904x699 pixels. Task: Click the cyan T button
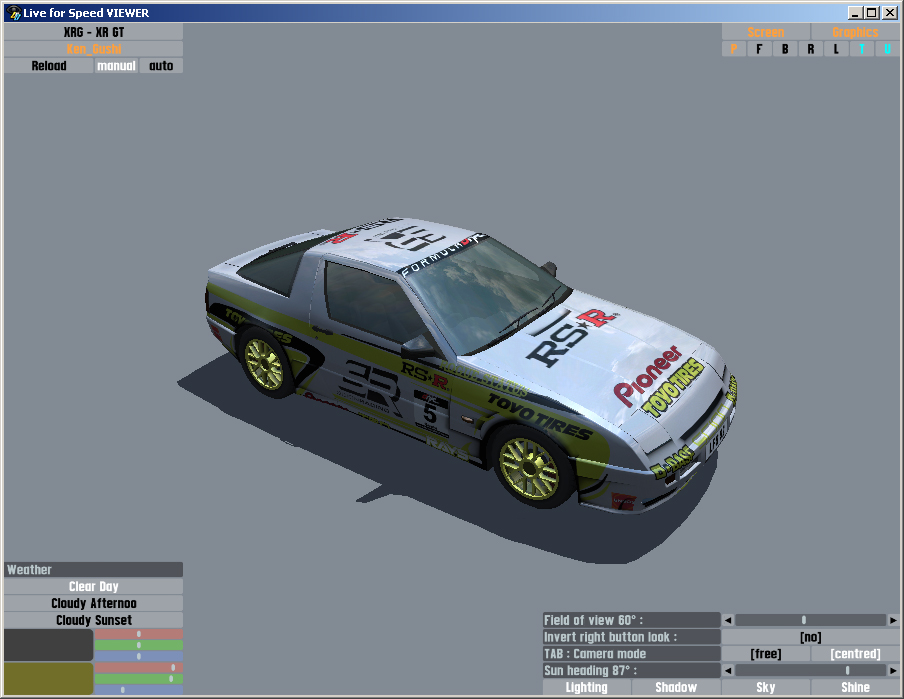[862, 49]
